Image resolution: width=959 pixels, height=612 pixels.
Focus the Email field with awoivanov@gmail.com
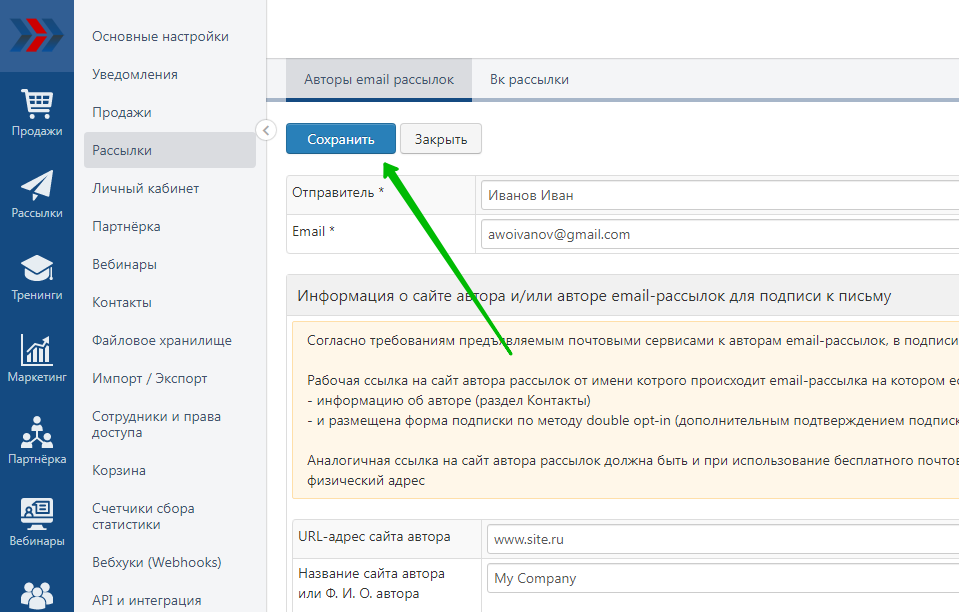720,234
